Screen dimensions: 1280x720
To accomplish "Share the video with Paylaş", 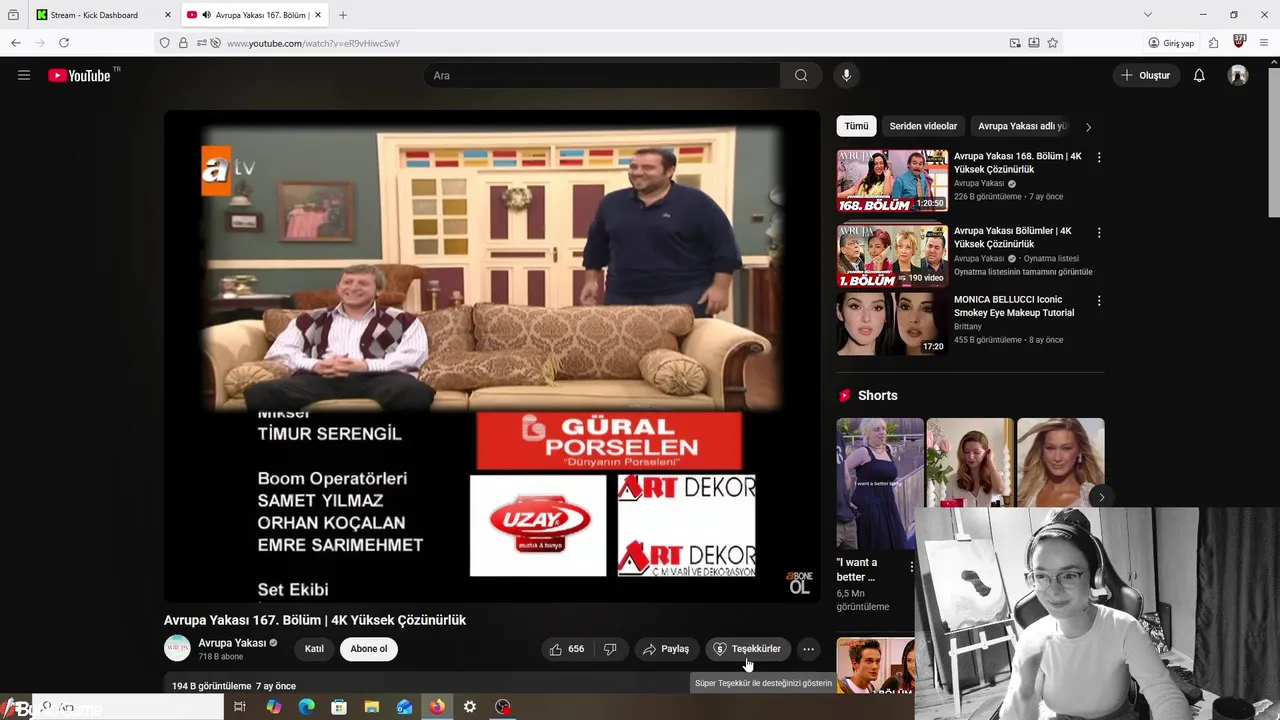I will tap(666, 649).
